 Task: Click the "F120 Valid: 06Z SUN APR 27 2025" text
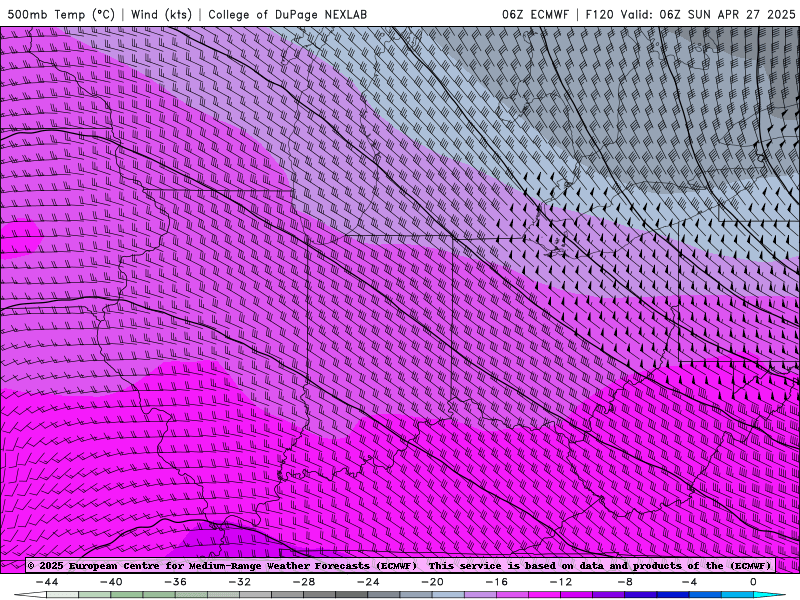point(690,15)
